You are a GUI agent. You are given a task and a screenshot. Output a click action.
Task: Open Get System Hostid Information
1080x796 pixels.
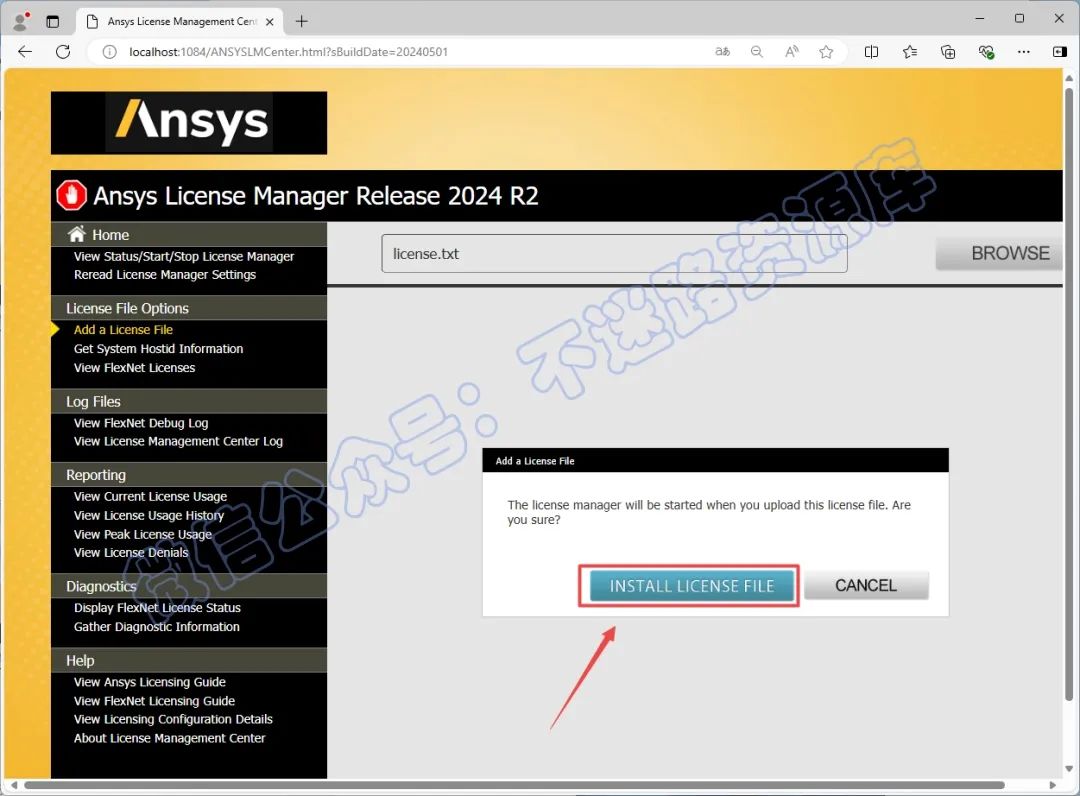(x=158, y=349)
